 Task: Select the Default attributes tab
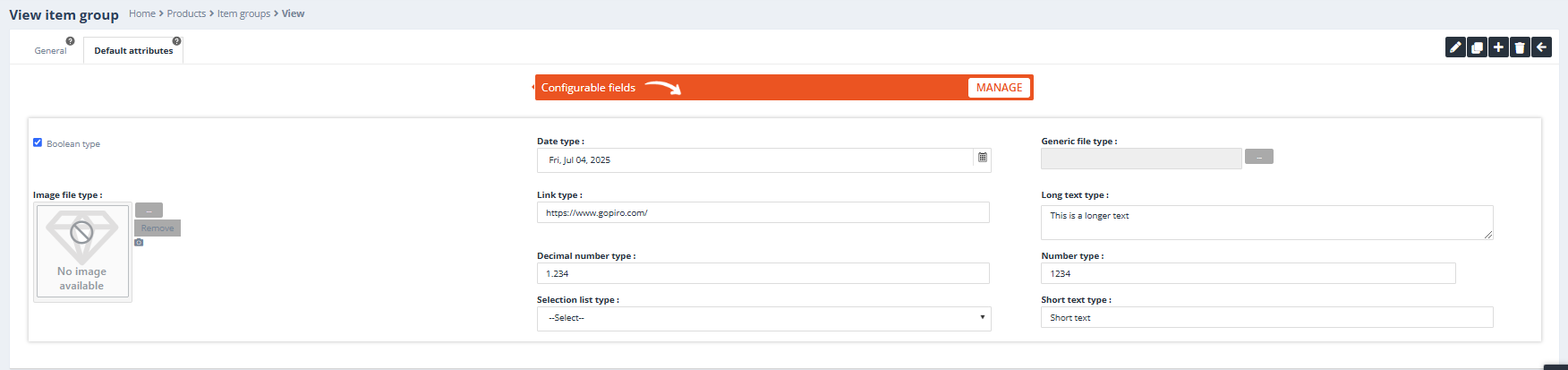[x=133, y=51]
